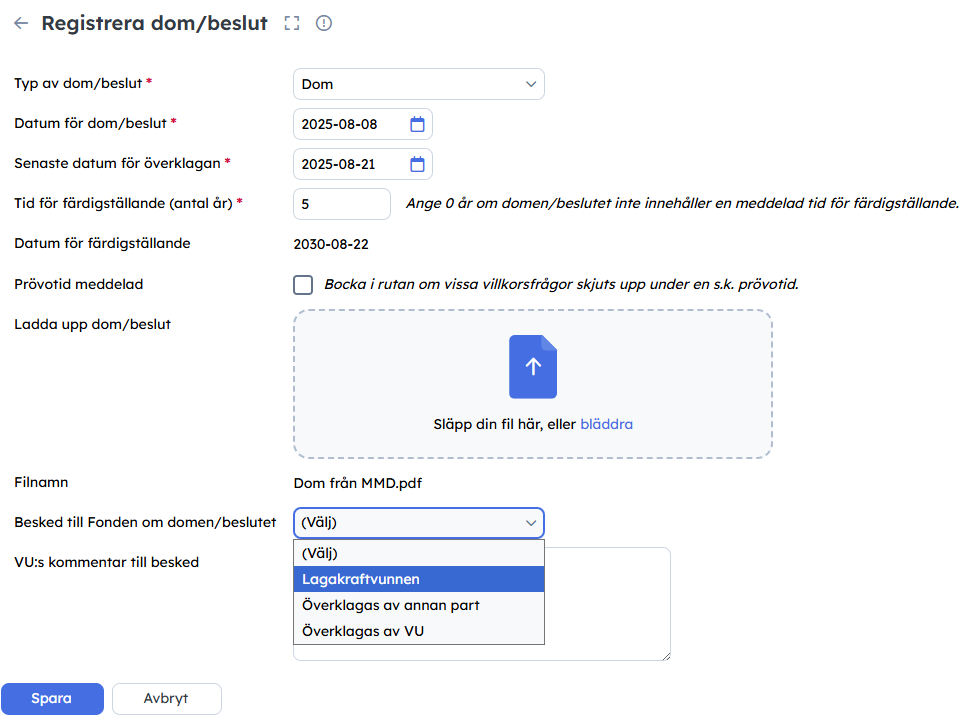Select the (Välj) placeholder option in list
This screenshot has width=969, height=717.
click(x=419, y=553)
